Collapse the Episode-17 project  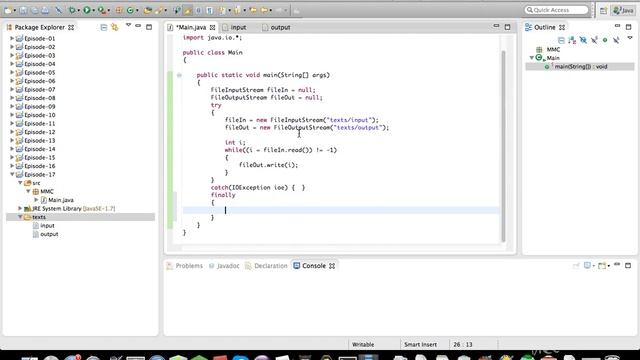pos(12,174)
